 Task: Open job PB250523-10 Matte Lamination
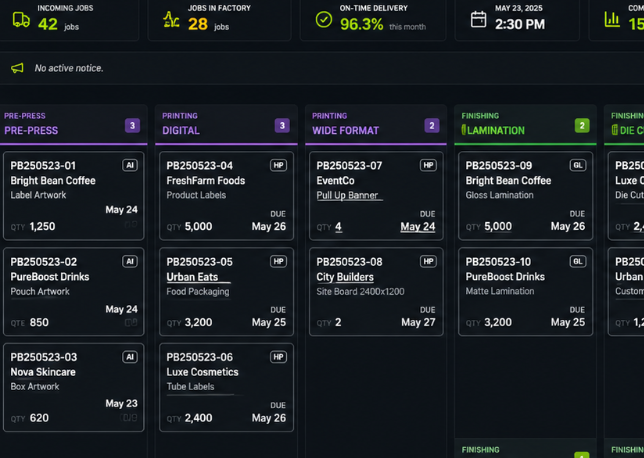click(525, 292)
